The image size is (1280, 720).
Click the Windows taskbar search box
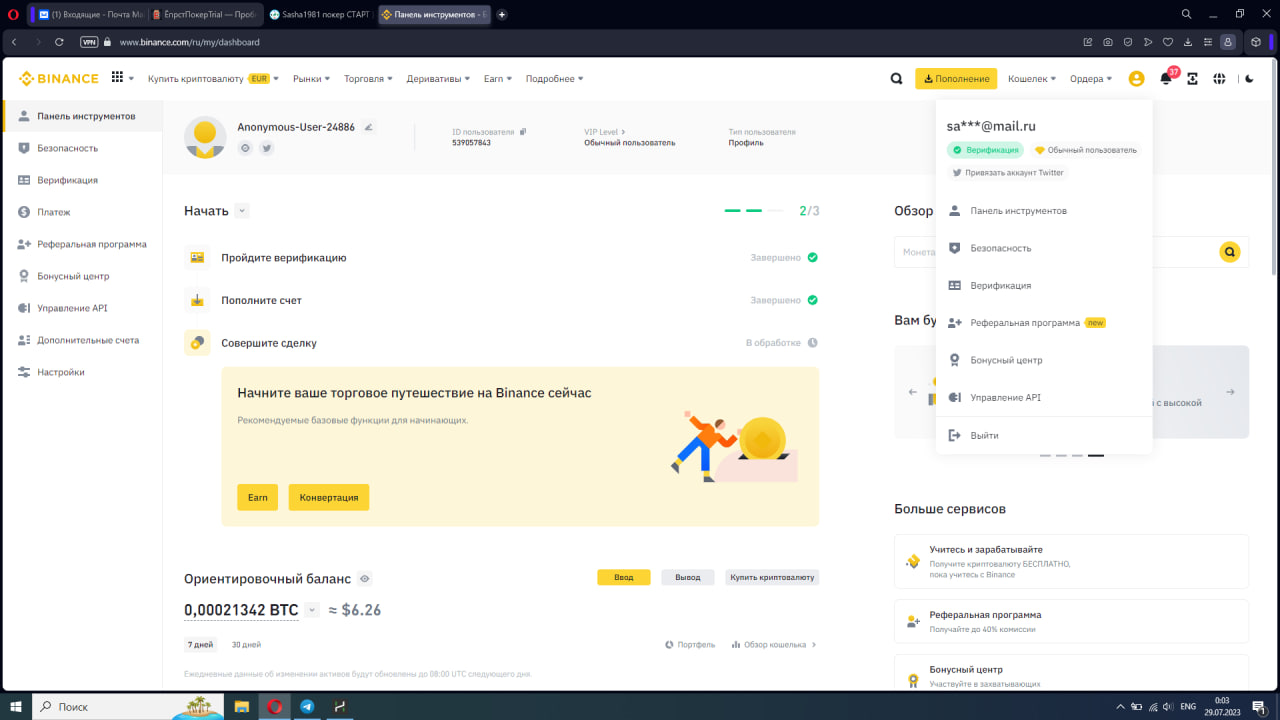tap(128, 706)
